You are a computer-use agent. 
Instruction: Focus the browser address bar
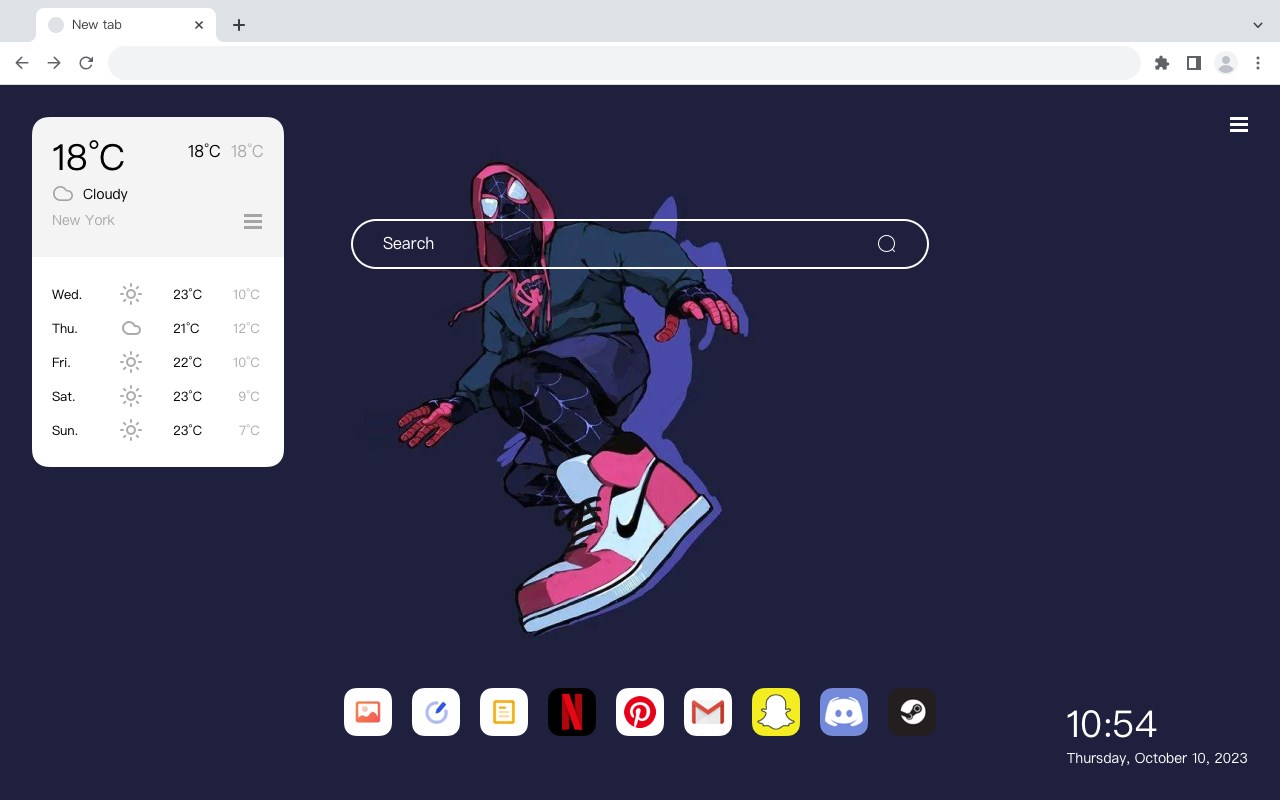(x=624, y=63)
